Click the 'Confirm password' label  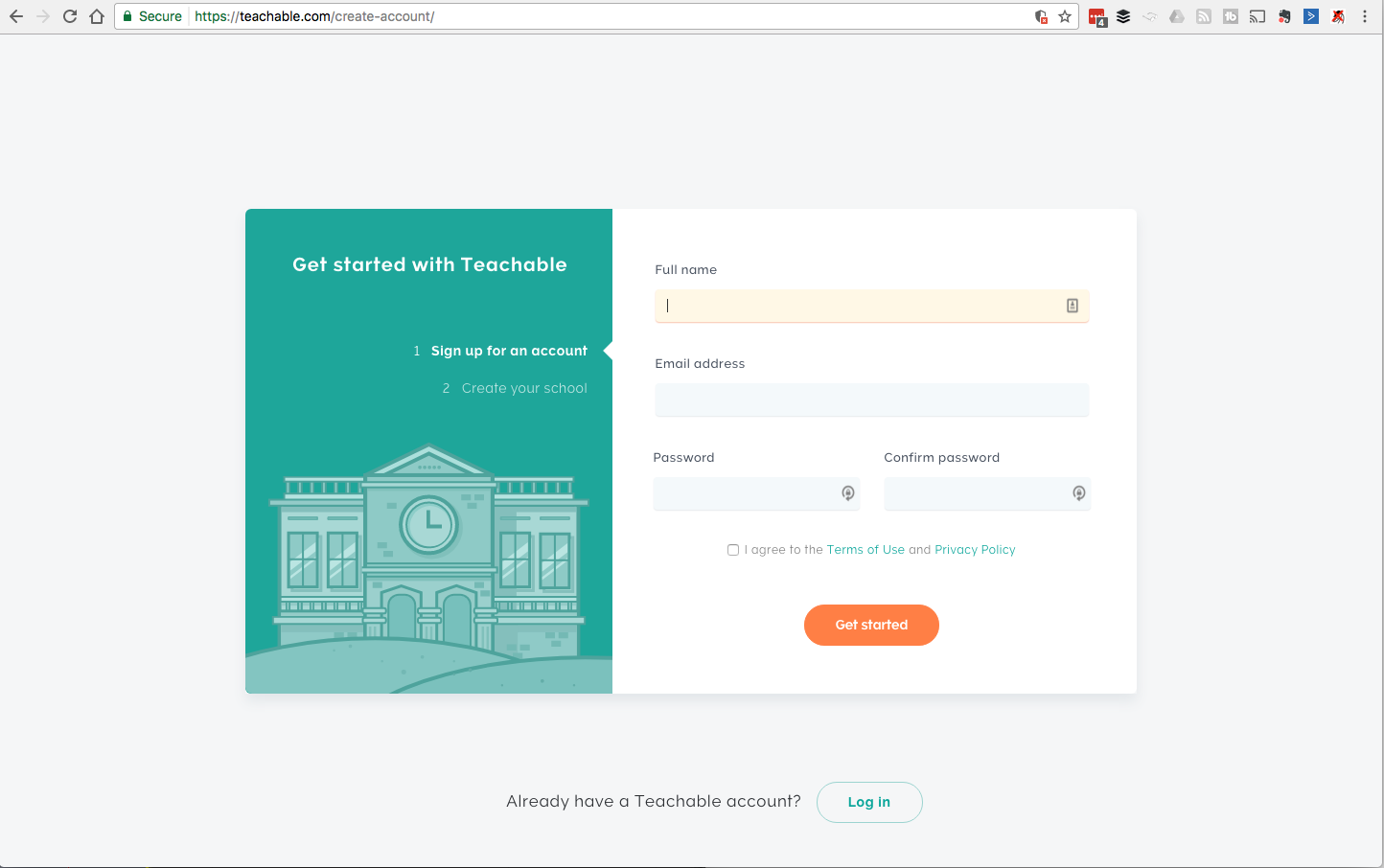(941, 458)
